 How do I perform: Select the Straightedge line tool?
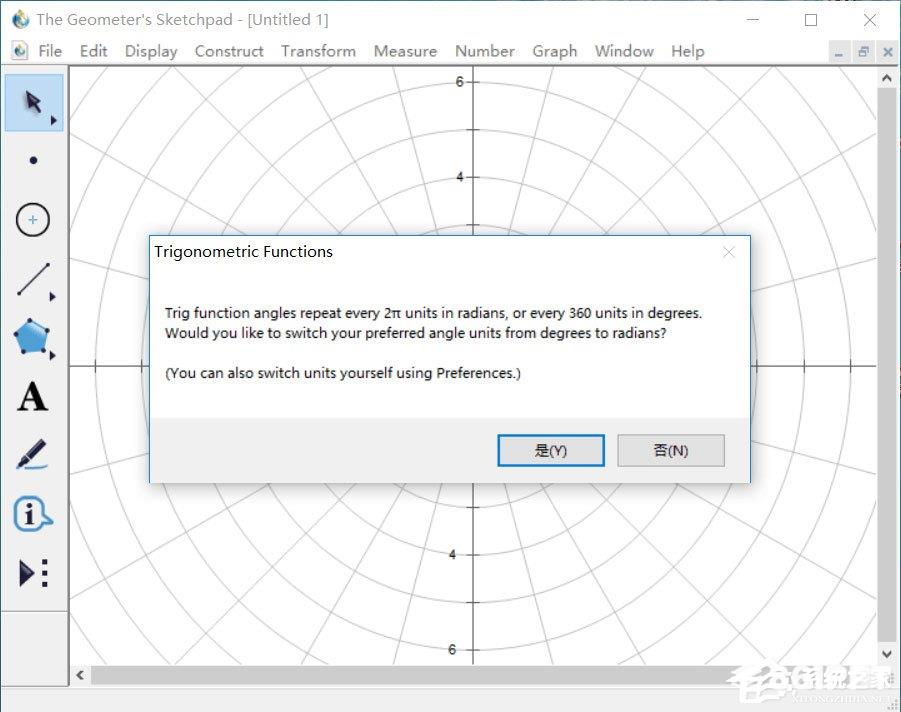(x=33, y=280)
